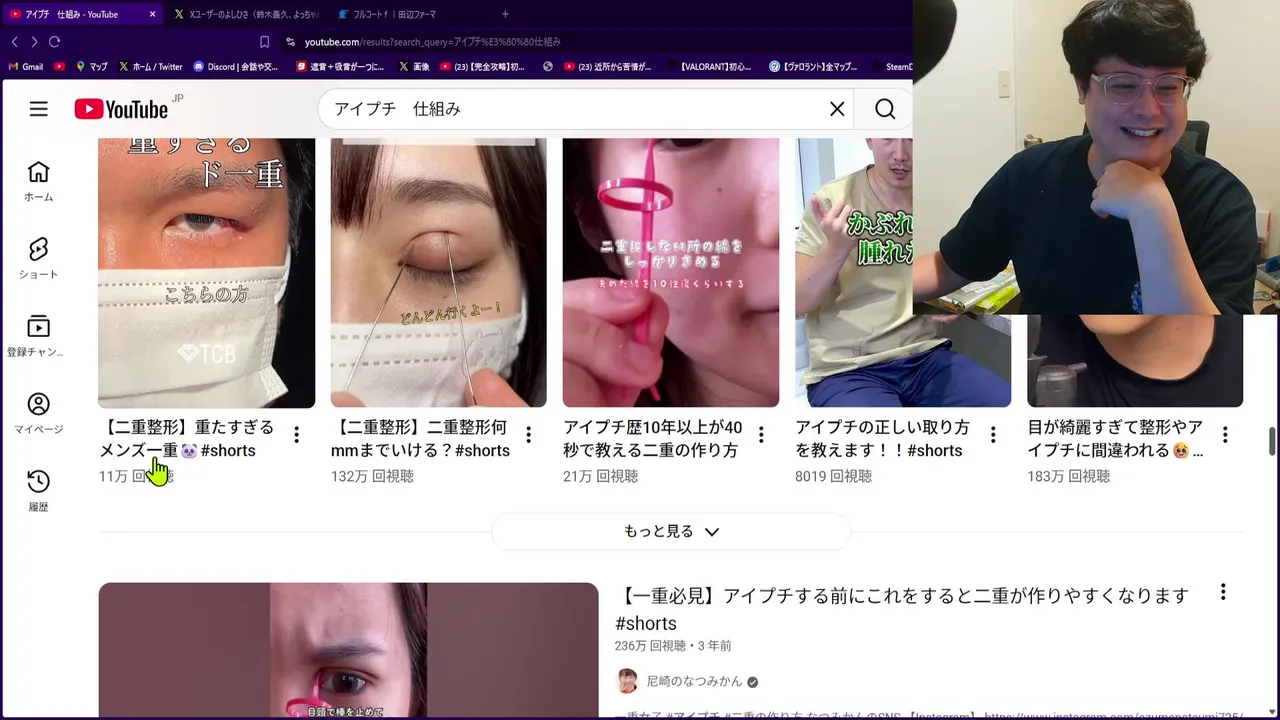Open options menu for 一重必見 video

(1223, 592)
